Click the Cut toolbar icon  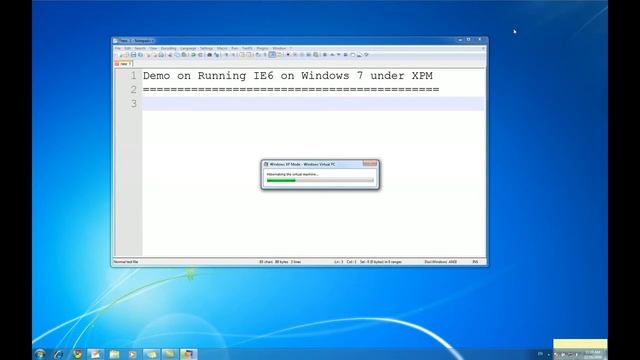tap(170, 55)
